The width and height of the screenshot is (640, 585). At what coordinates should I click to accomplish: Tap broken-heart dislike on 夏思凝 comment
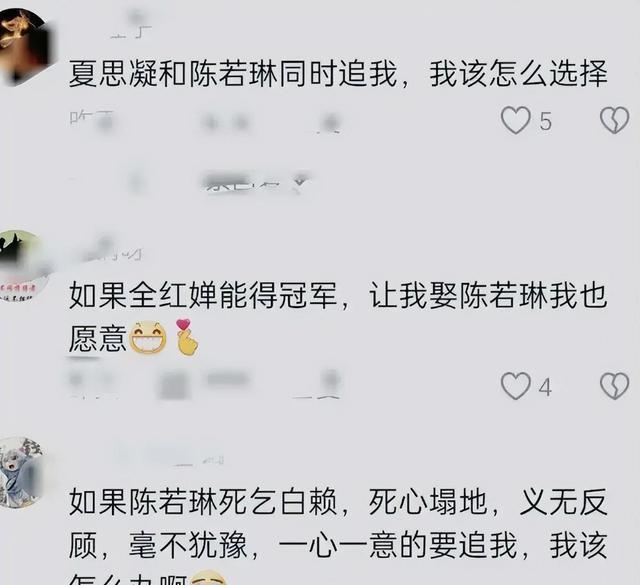[614, 120]
